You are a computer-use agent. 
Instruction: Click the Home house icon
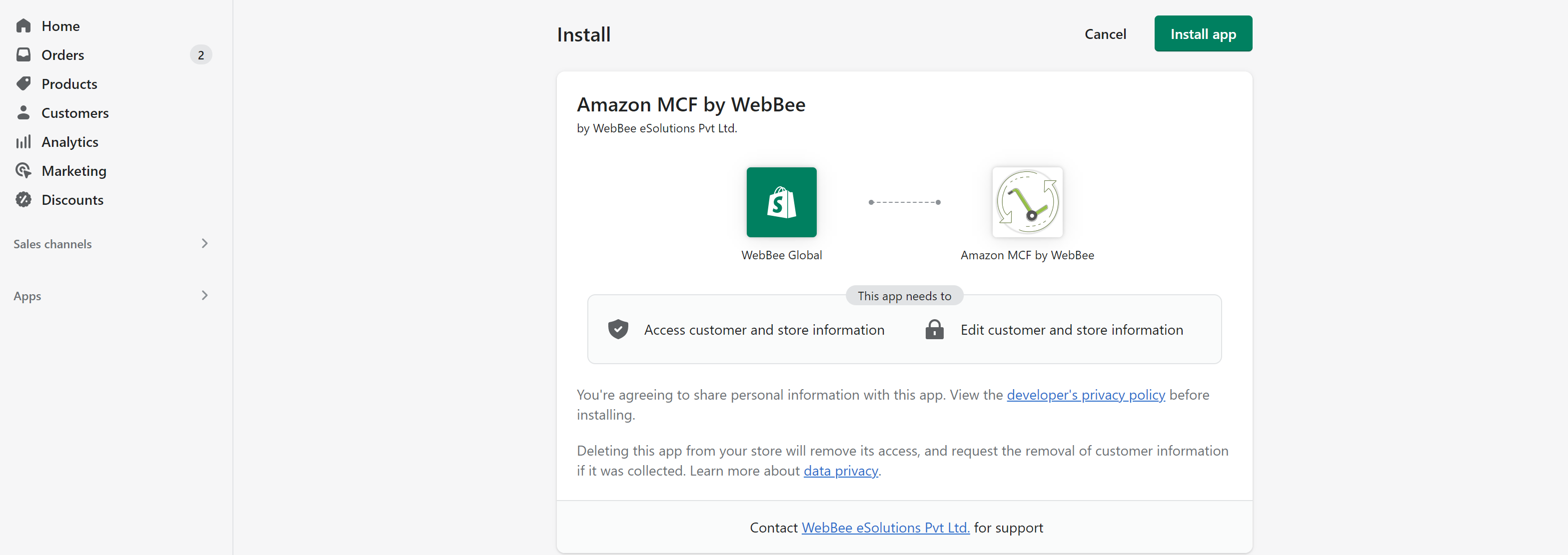coord(23,25)
